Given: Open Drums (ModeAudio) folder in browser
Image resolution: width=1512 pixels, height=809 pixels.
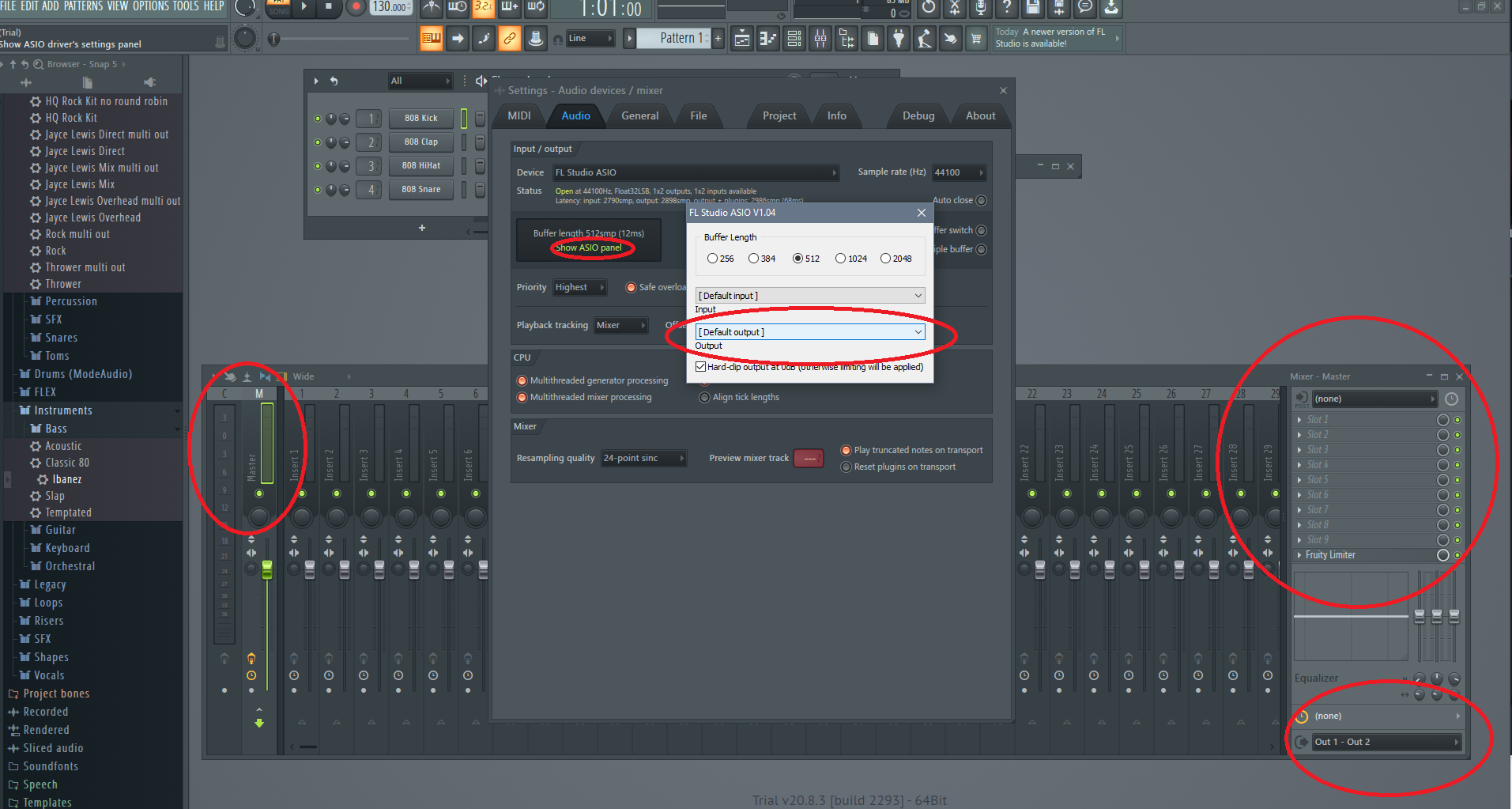Looking at the screenshot, I should pyautogui.click(x=83, y=374).
